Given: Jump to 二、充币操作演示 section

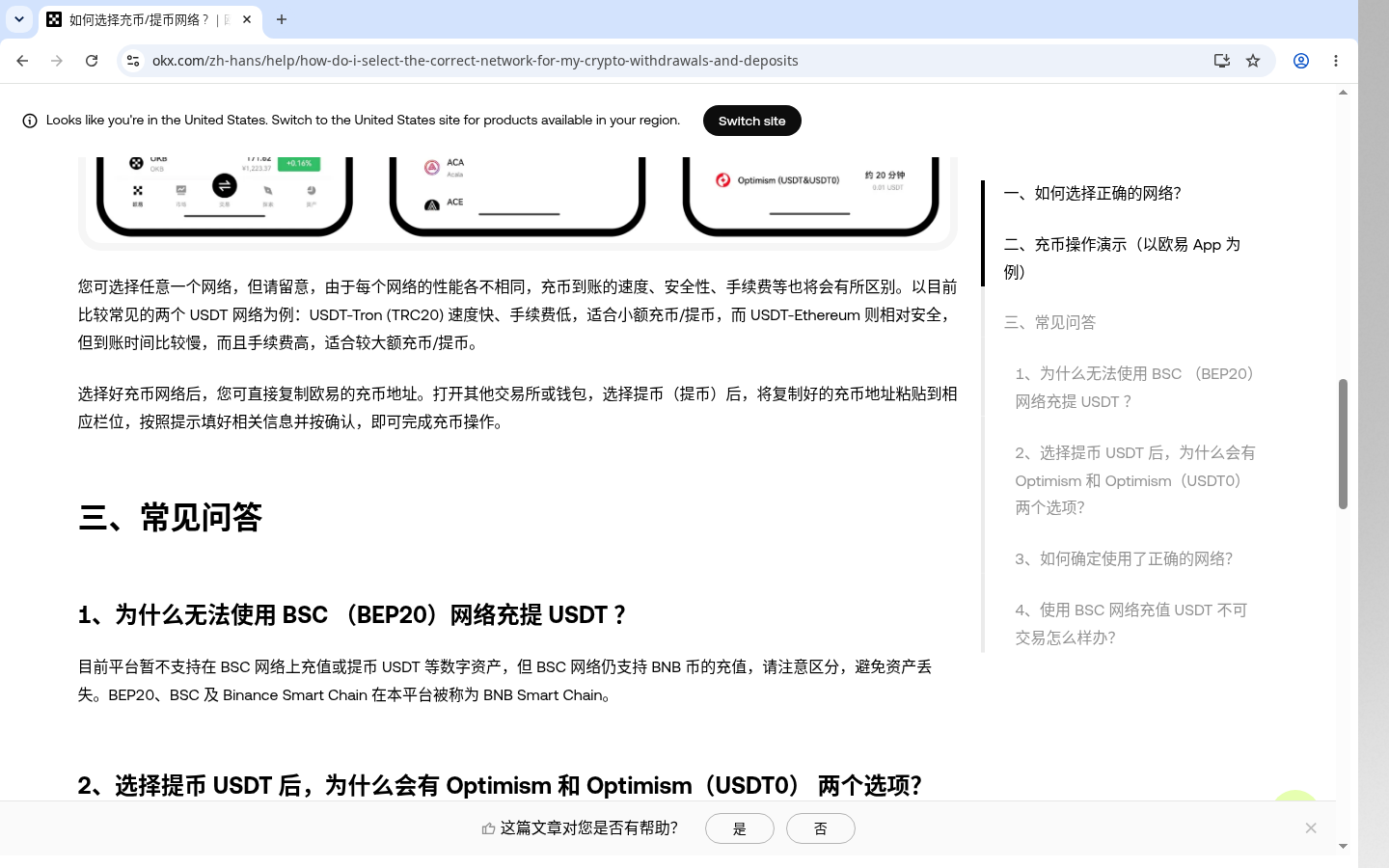Looking at the screenshot, I should pyautogui.click(x=1122, y=258).
